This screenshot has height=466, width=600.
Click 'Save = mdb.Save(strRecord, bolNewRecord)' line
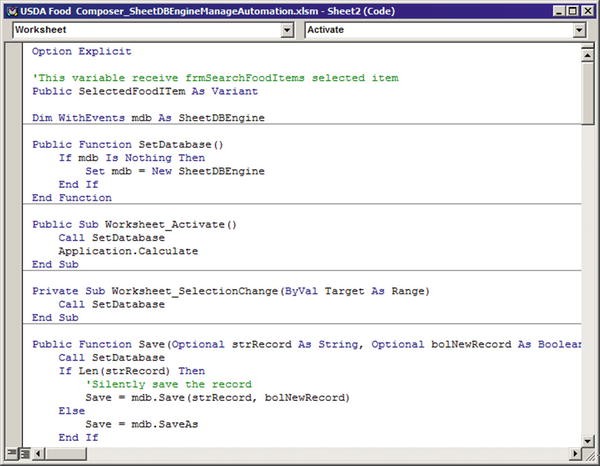(217, 398)
